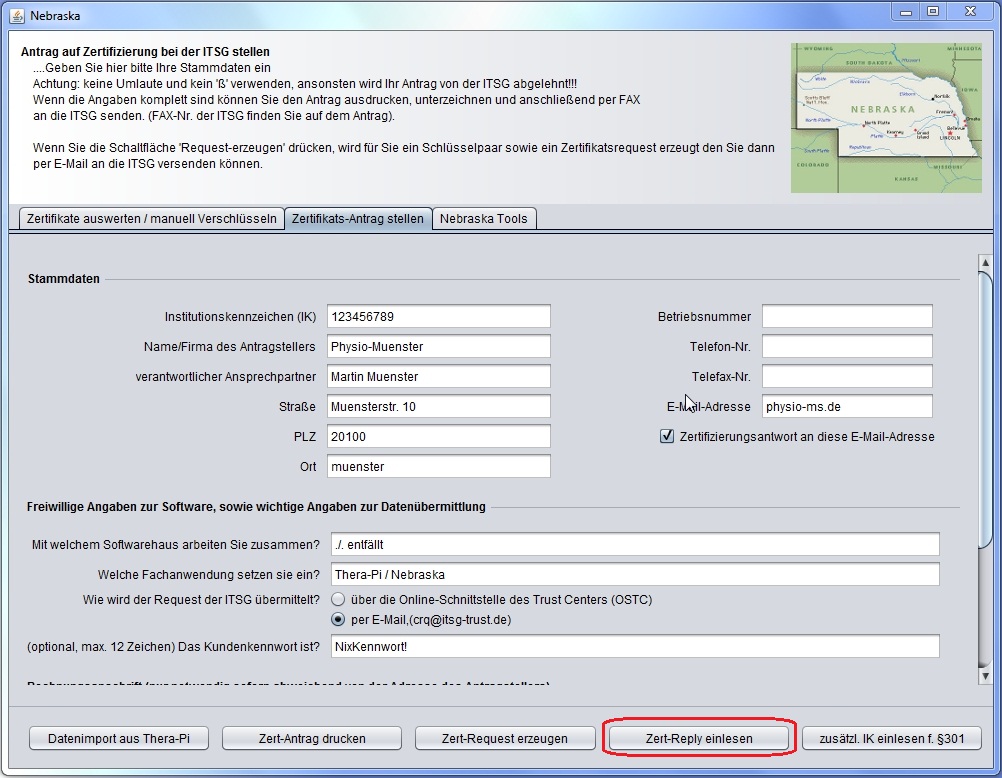Click zusätzl. IK einlesen f. §301
The height and width of the screenshot is (778, 1002).
point(891,738)
